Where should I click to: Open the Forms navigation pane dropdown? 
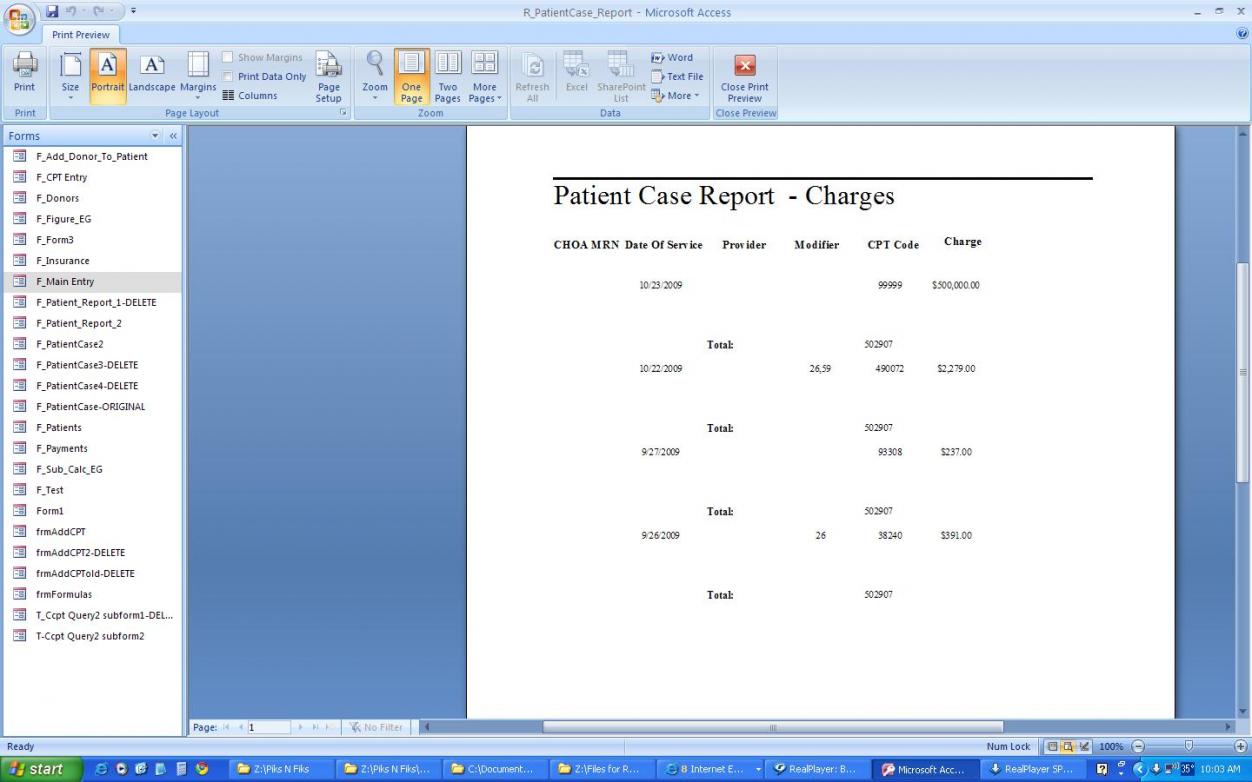(x=155, y=136)
